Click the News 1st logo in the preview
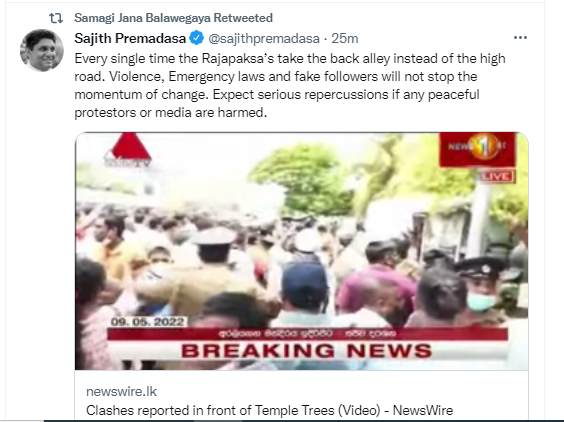 click(477, 149)
